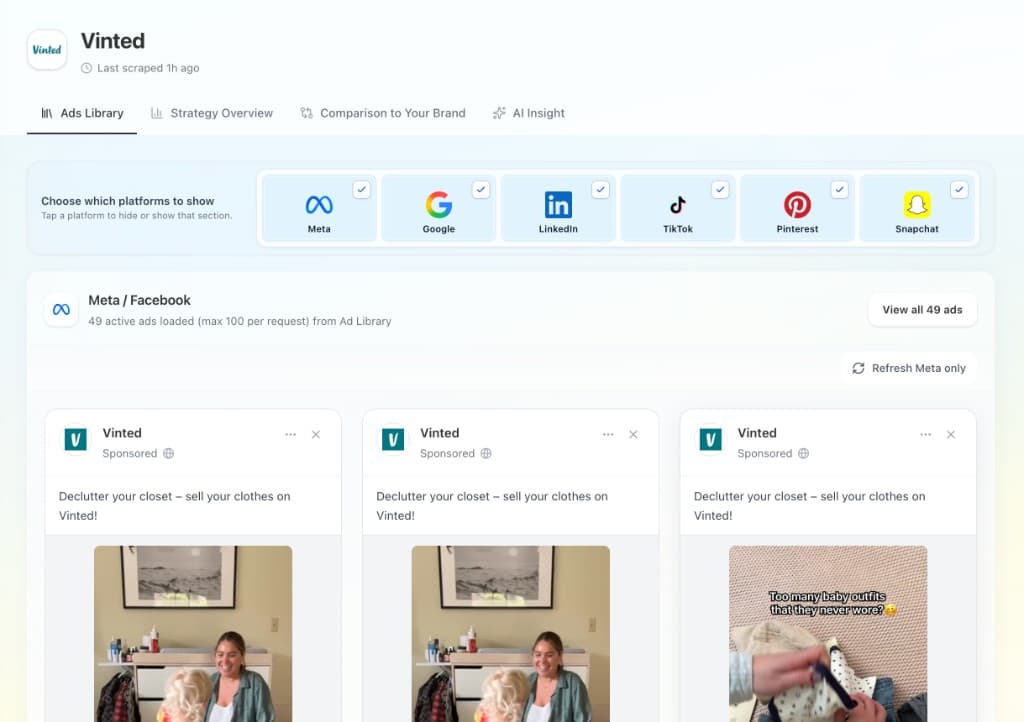Click the Strategy Overview bar chart icon

click(157, 113)
